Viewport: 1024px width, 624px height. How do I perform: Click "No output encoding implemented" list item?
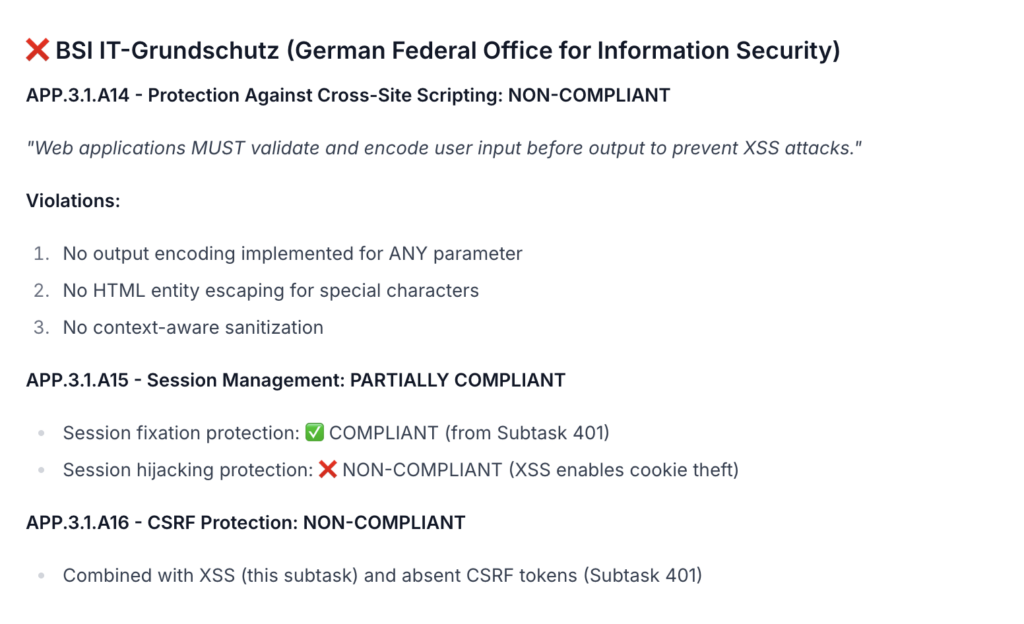tap(292, 254)
